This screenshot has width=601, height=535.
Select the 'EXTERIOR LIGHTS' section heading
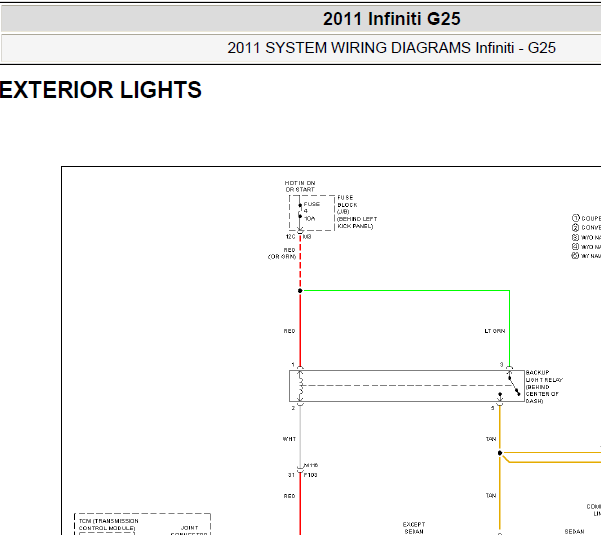[x=100, y=90]
